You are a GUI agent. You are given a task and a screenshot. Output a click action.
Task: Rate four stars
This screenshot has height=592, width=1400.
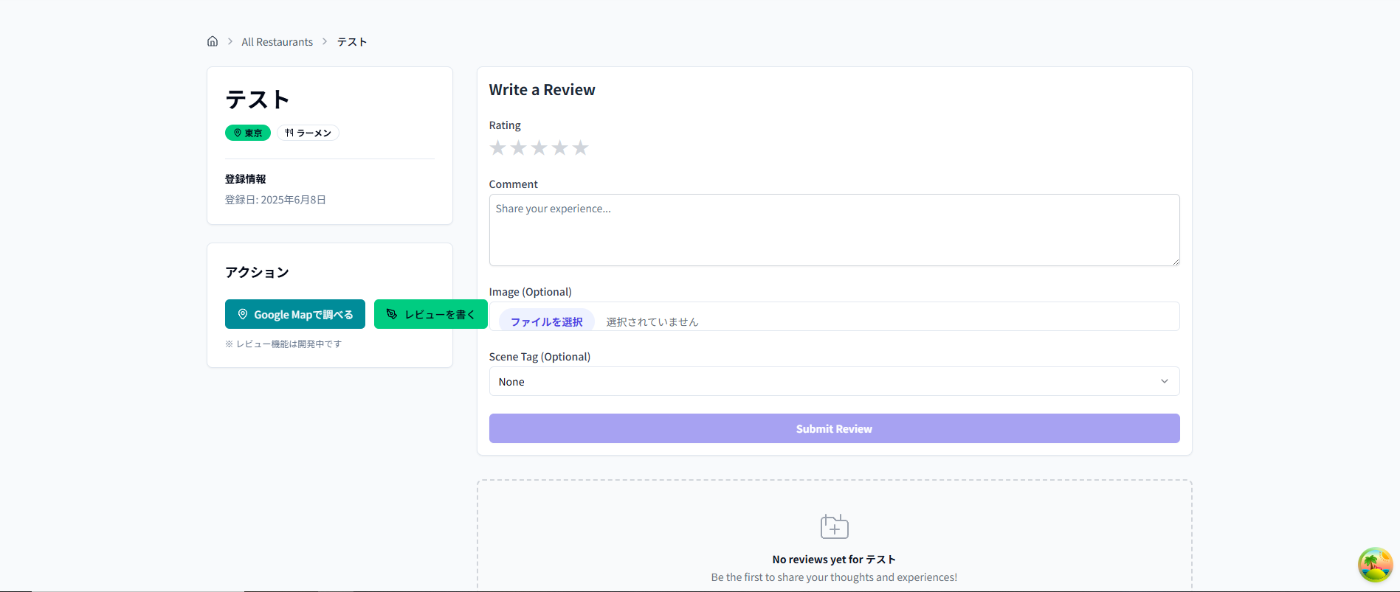click(x=560, y=148)
